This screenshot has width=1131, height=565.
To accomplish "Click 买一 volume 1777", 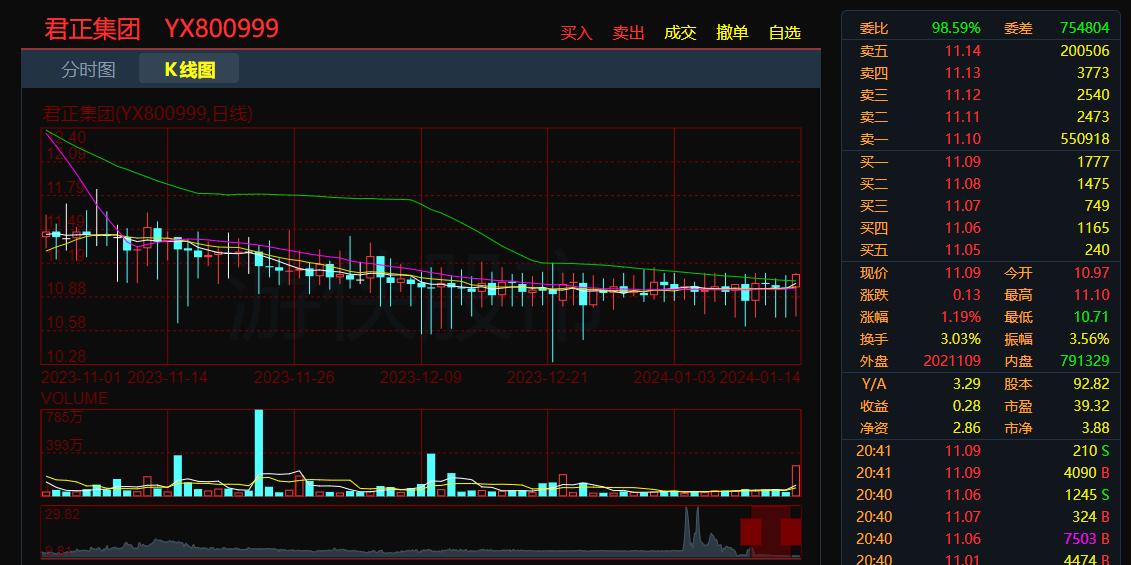I will 1093,162.
